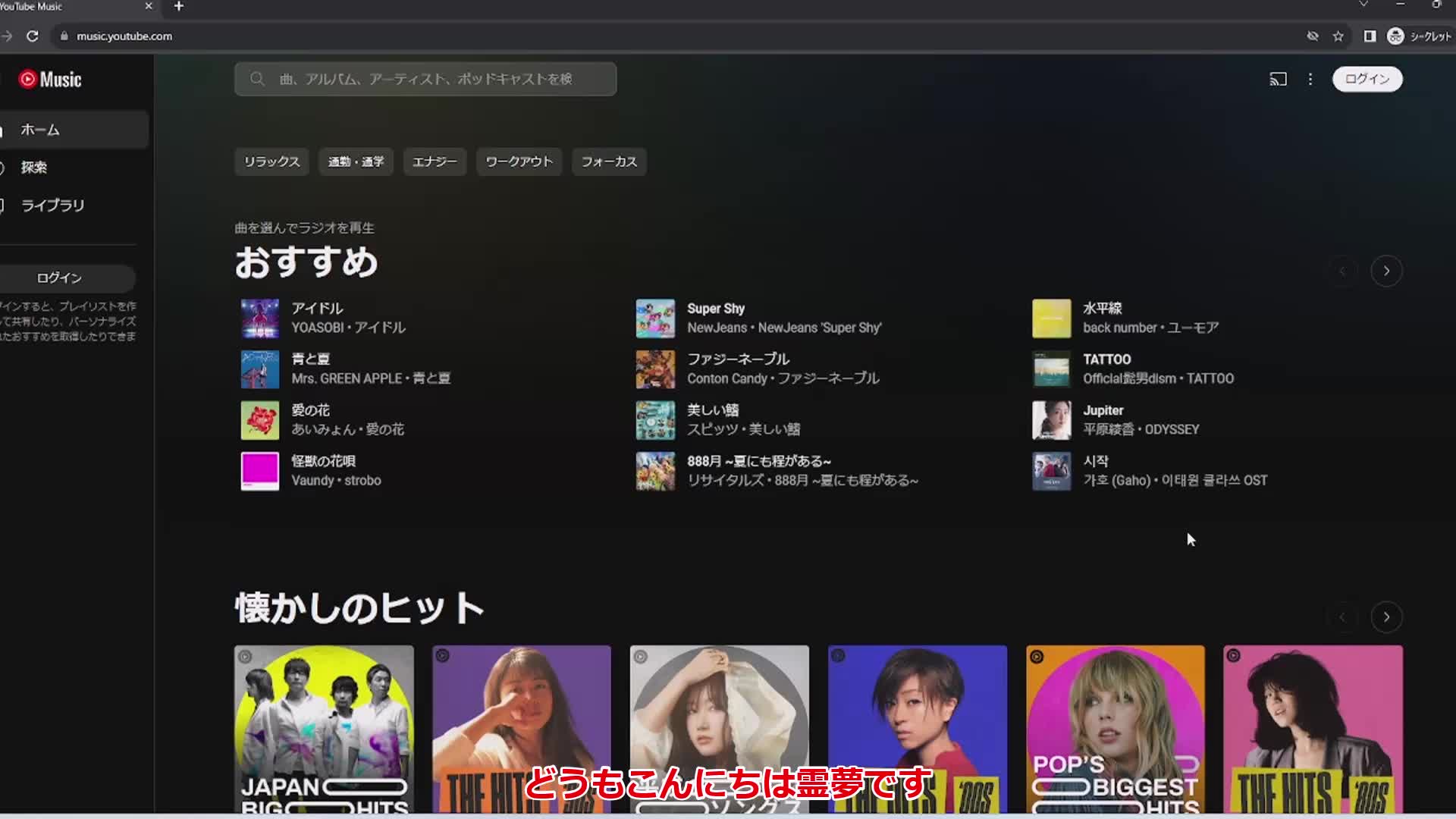Show next おすすめ songs with right arrow
Image resolution: width=1456 pixels, height=819 pixels.
[x=1386, y=271]
